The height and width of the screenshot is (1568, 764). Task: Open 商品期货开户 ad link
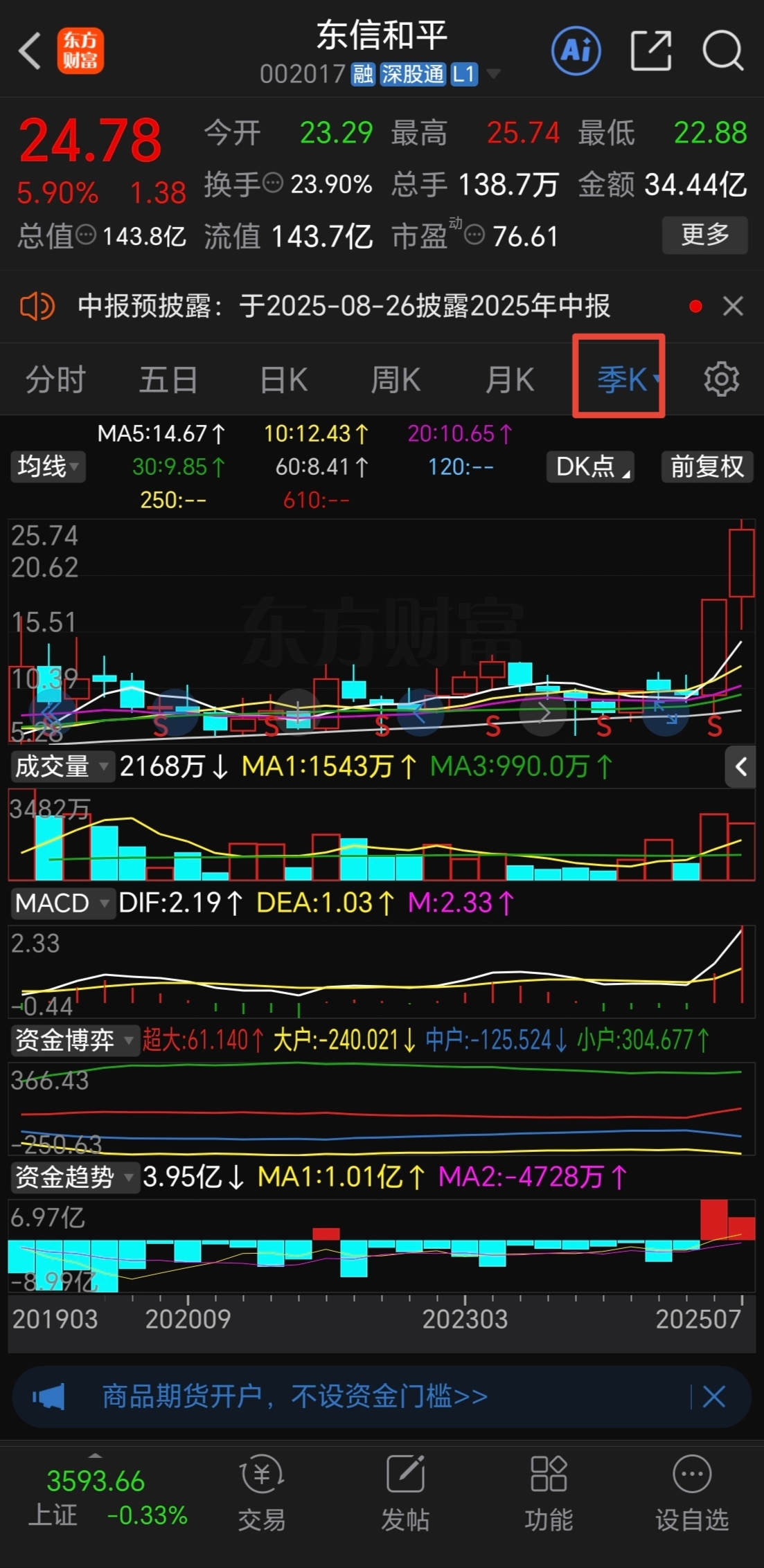[295, 1397]
